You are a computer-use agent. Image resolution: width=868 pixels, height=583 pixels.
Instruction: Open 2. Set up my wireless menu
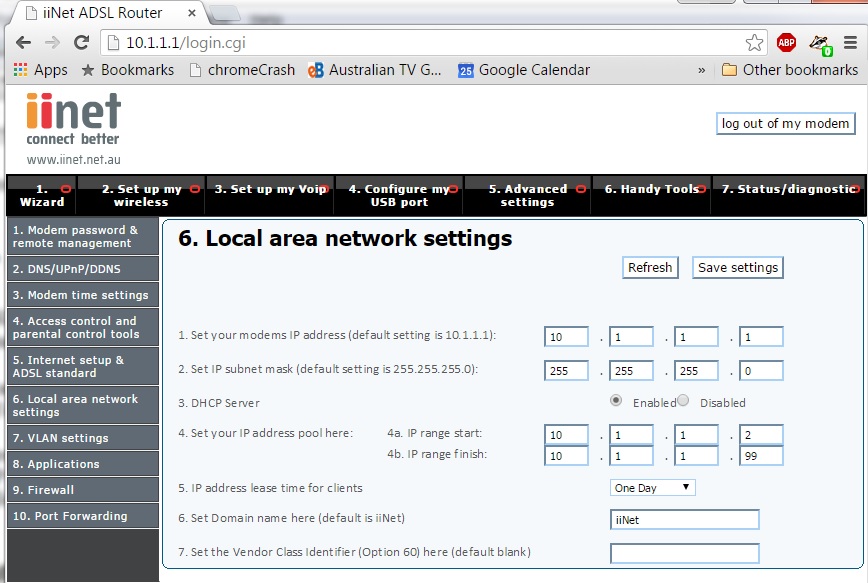click(141, 195)
